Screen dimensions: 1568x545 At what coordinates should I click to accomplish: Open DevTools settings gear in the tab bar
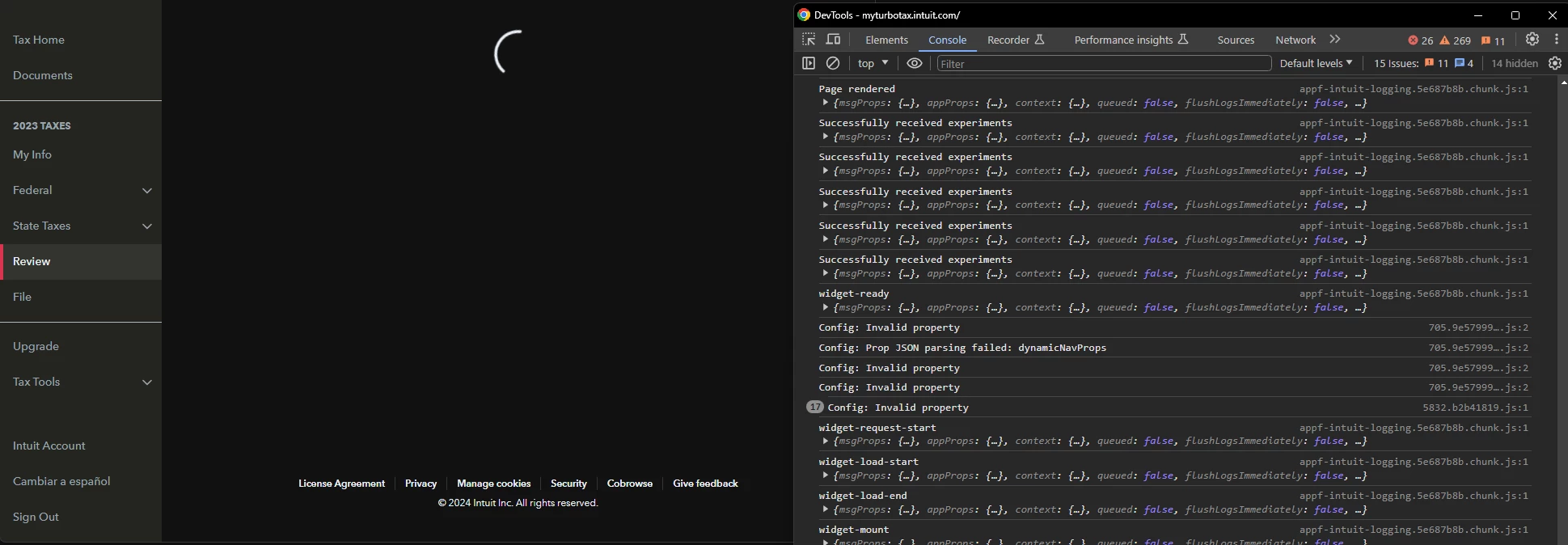[1532, 39]
